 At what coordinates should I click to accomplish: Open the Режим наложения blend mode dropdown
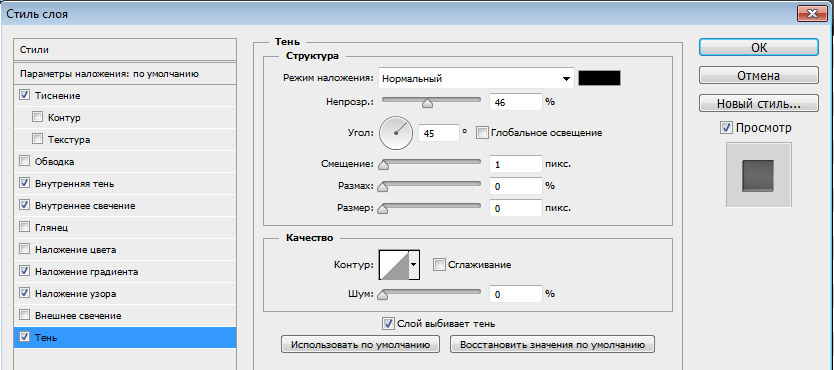(x=477, y=79)
